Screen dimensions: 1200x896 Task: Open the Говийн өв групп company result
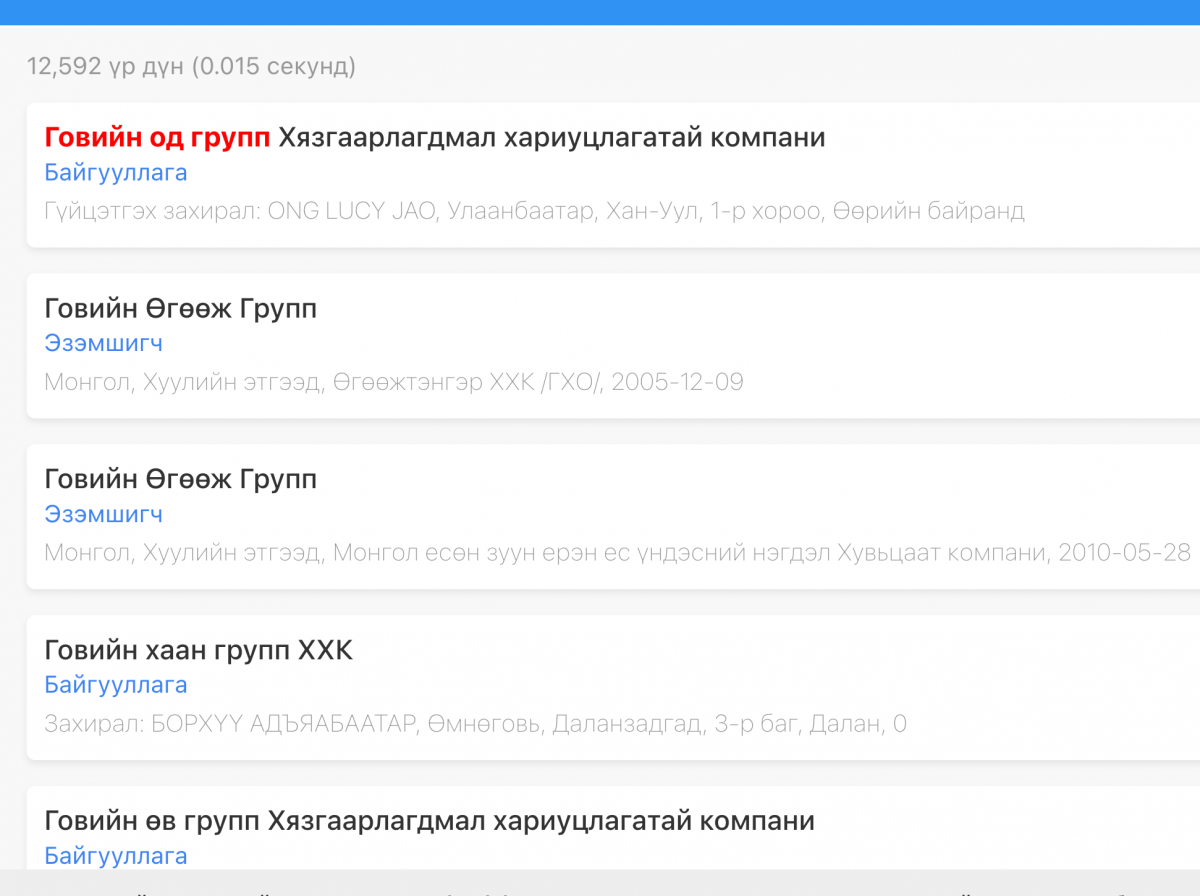(x=429, y=821)
